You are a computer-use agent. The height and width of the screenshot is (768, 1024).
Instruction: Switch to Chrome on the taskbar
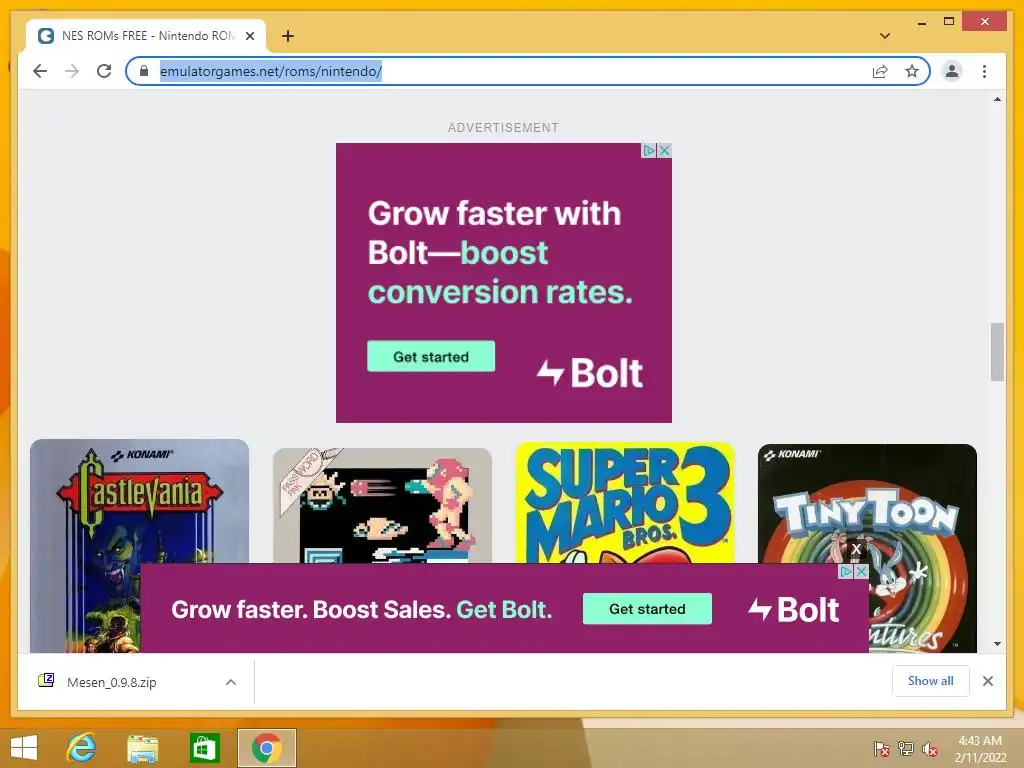(x=266, y=748)
